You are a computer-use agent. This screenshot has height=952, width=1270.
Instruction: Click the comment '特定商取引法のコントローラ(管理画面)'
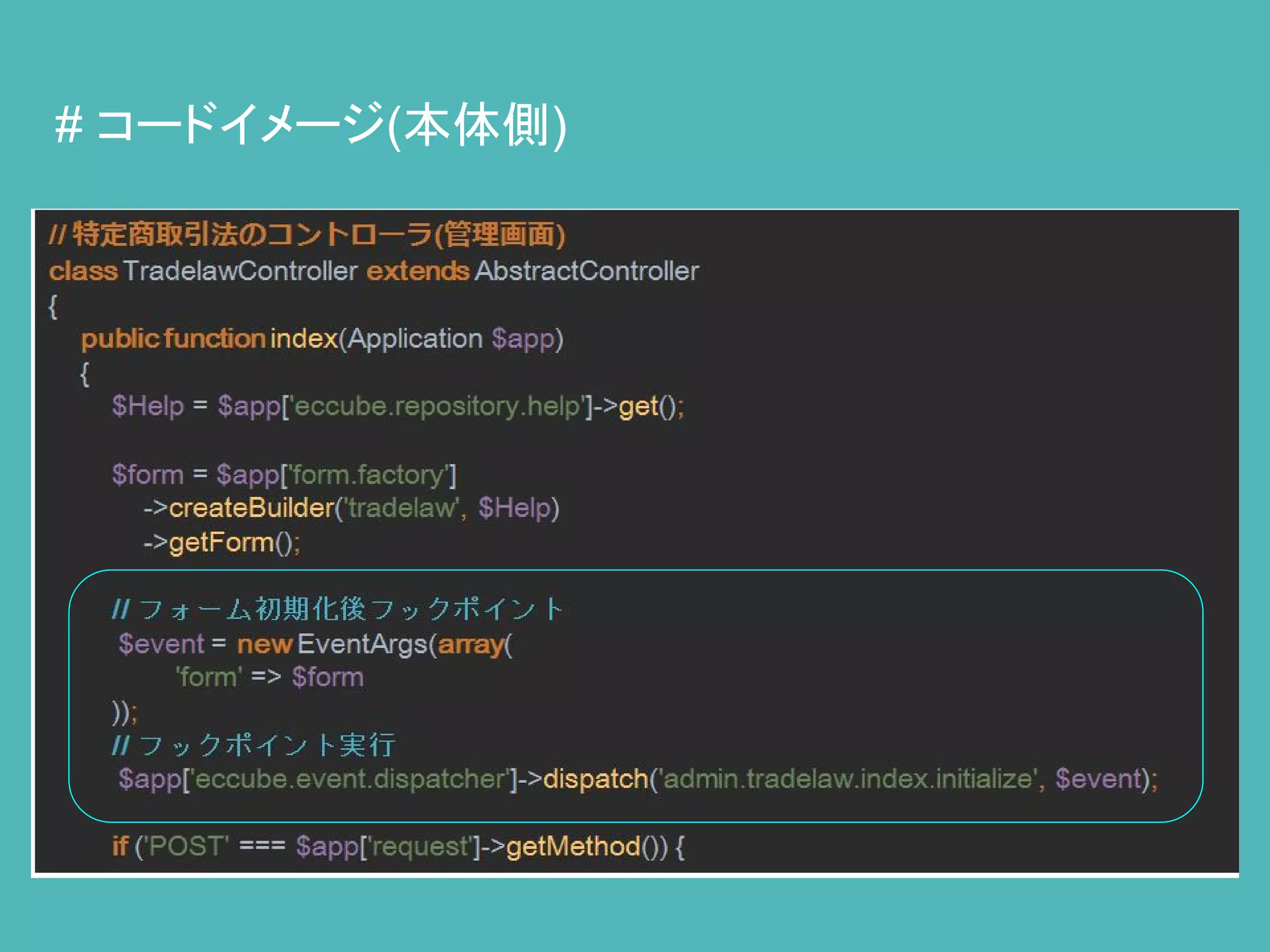click(x=319, y=234)
